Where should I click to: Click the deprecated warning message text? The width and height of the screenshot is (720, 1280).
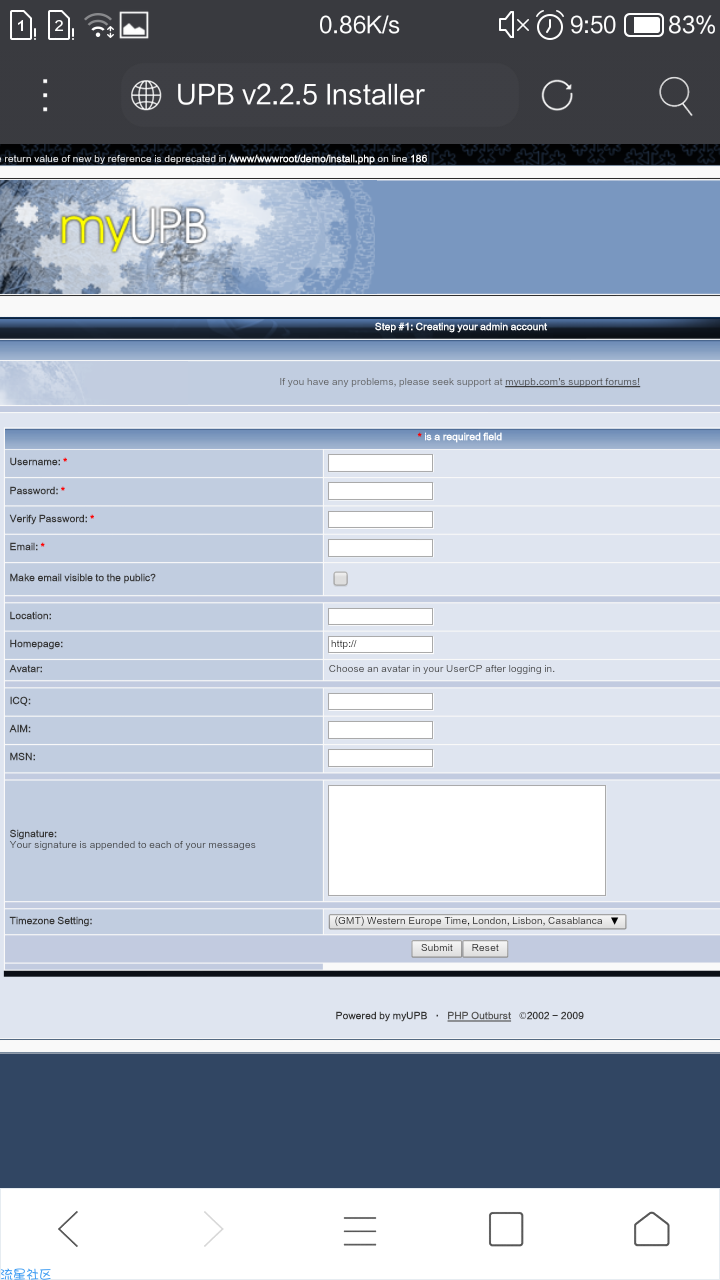[214, 159]
